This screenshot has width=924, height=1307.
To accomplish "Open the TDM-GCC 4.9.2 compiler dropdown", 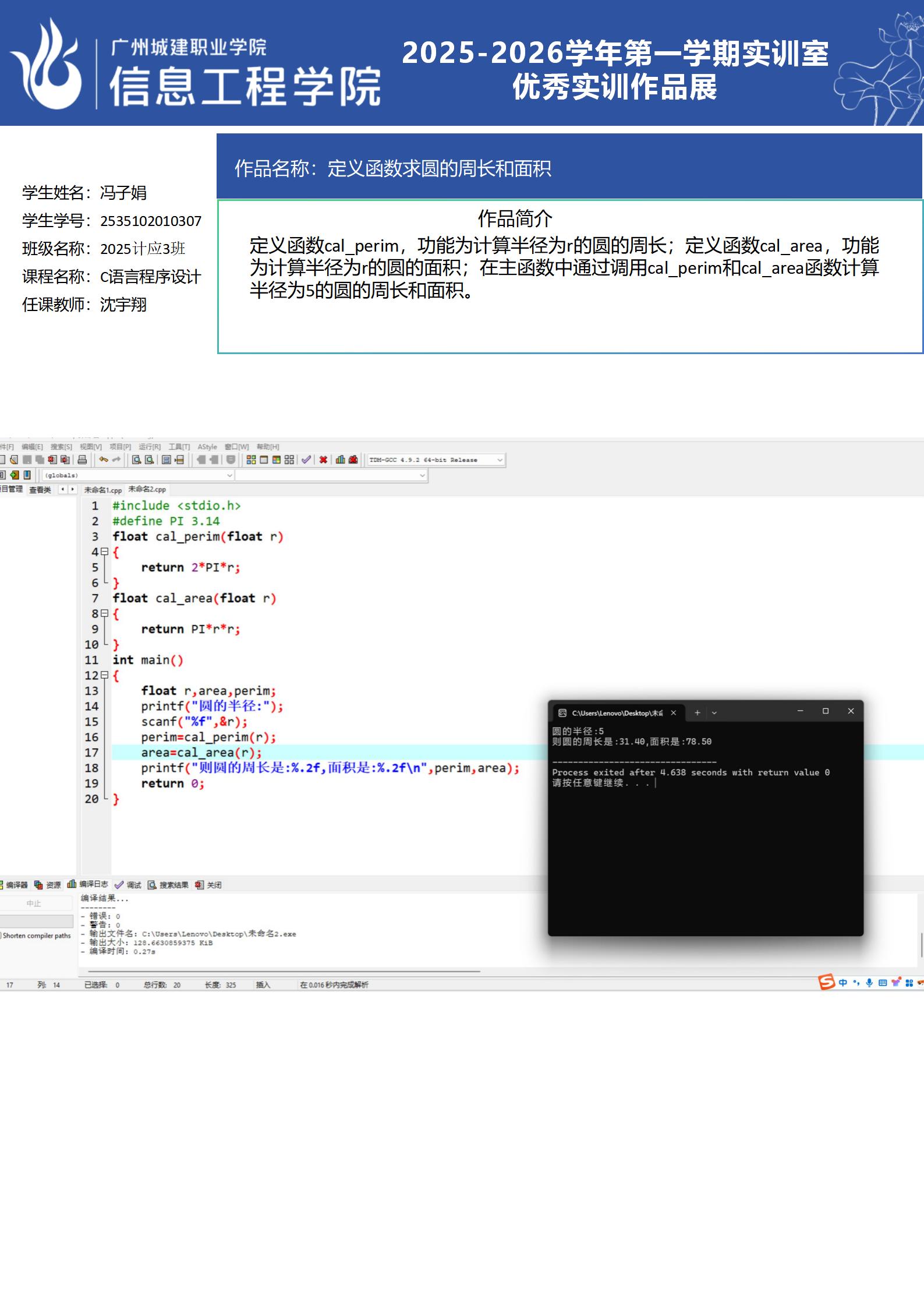I will coord(500,460).
